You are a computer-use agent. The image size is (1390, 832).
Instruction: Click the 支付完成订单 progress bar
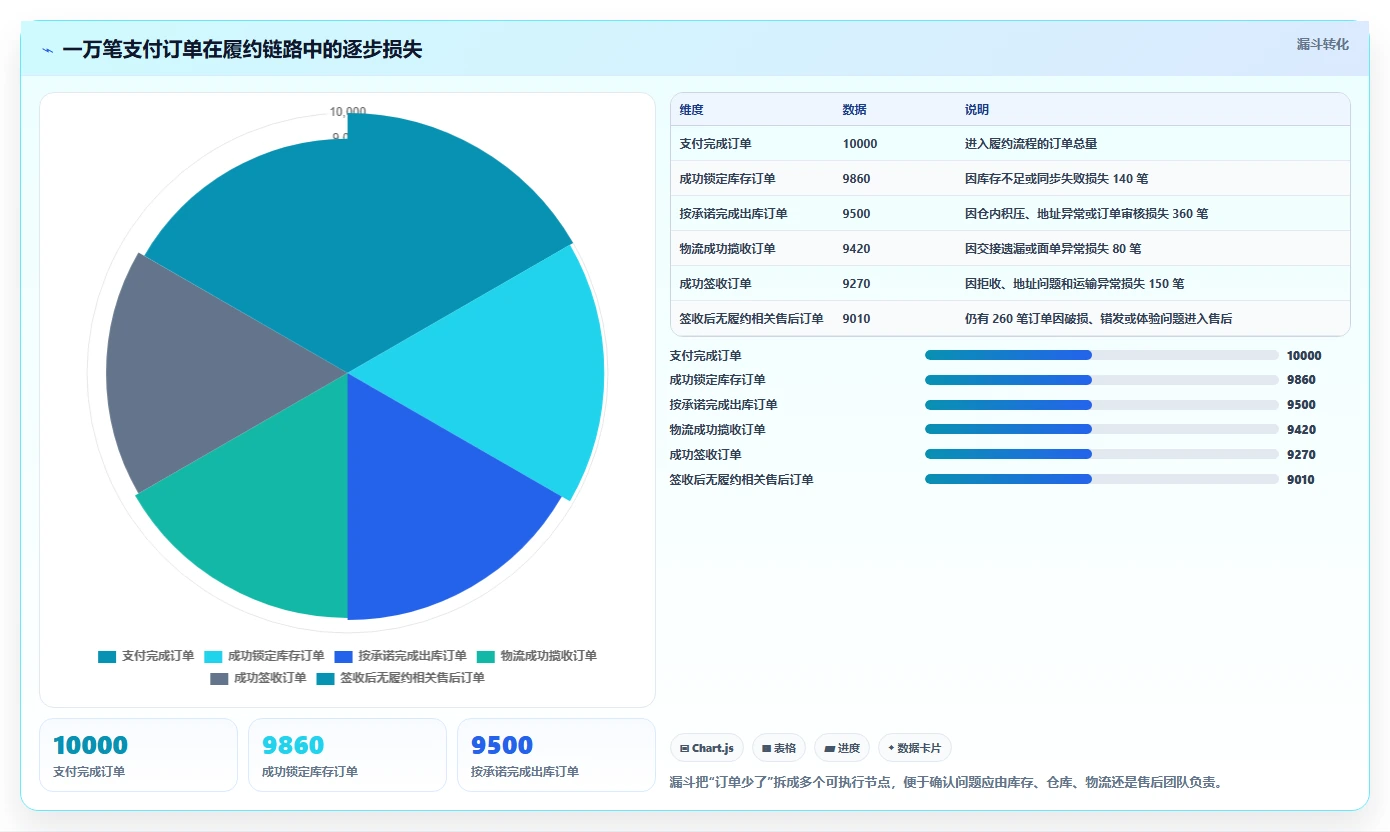[x=1101, y=355]
